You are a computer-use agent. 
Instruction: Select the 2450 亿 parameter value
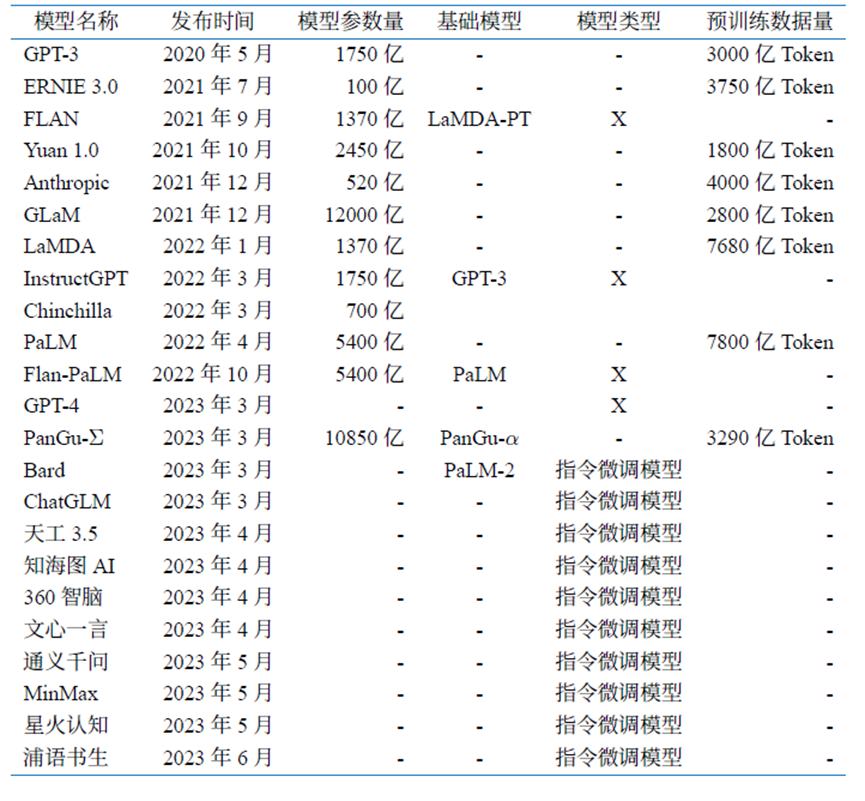[370, 150]
